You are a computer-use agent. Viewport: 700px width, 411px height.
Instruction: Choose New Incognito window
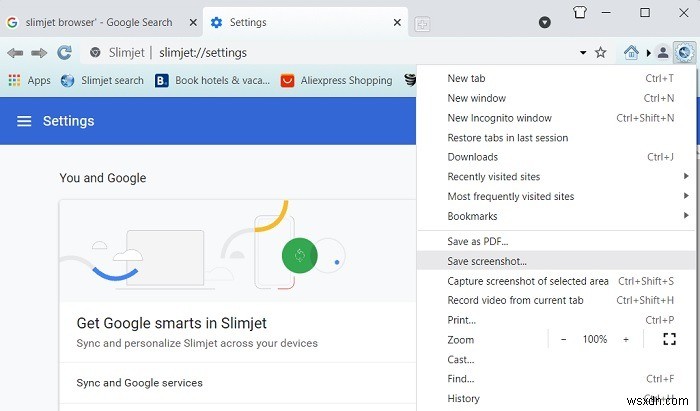pyautogui.click(x=499, y=118)
